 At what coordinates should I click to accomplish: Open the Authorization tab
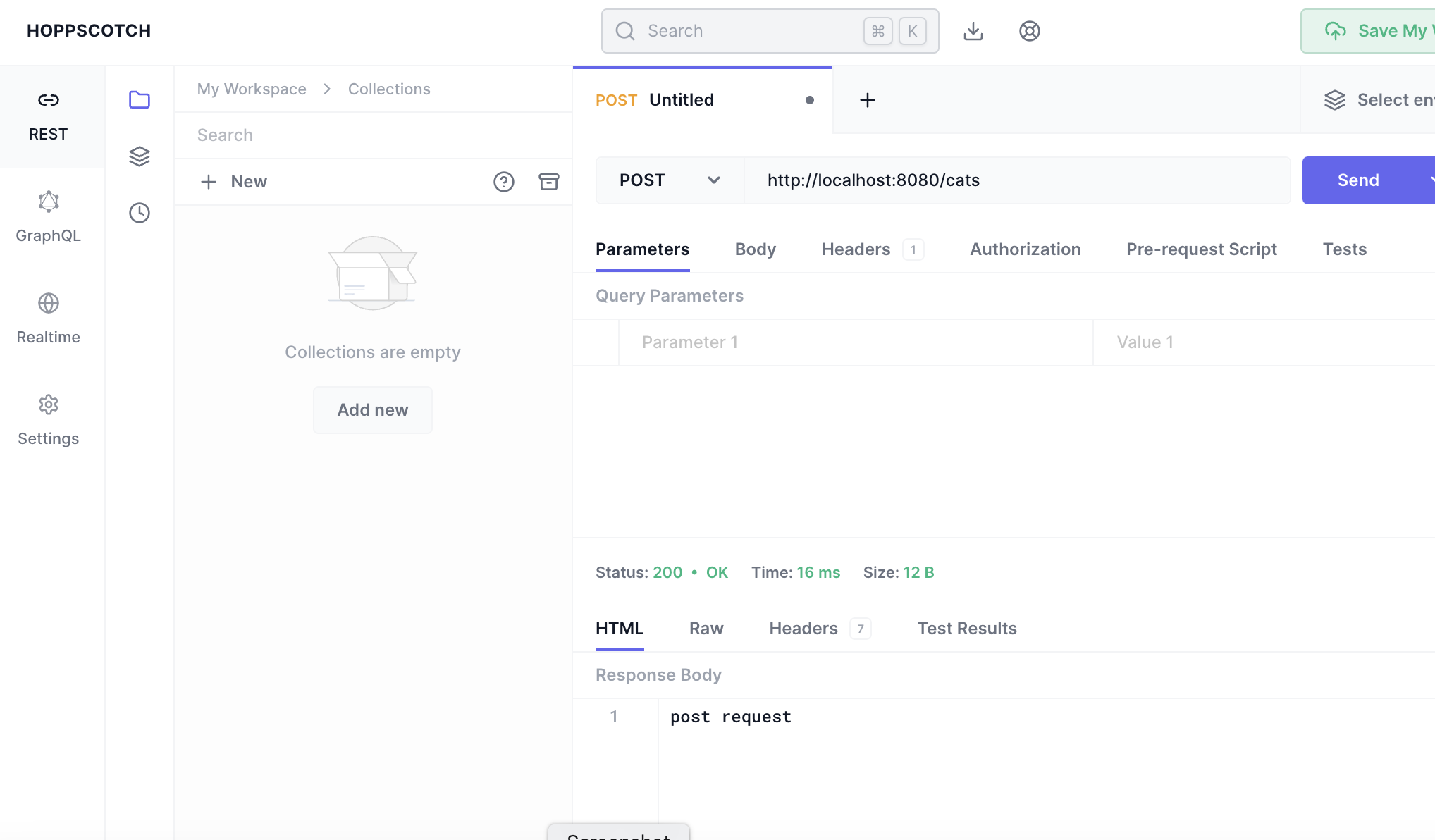tap(1025, 249)
